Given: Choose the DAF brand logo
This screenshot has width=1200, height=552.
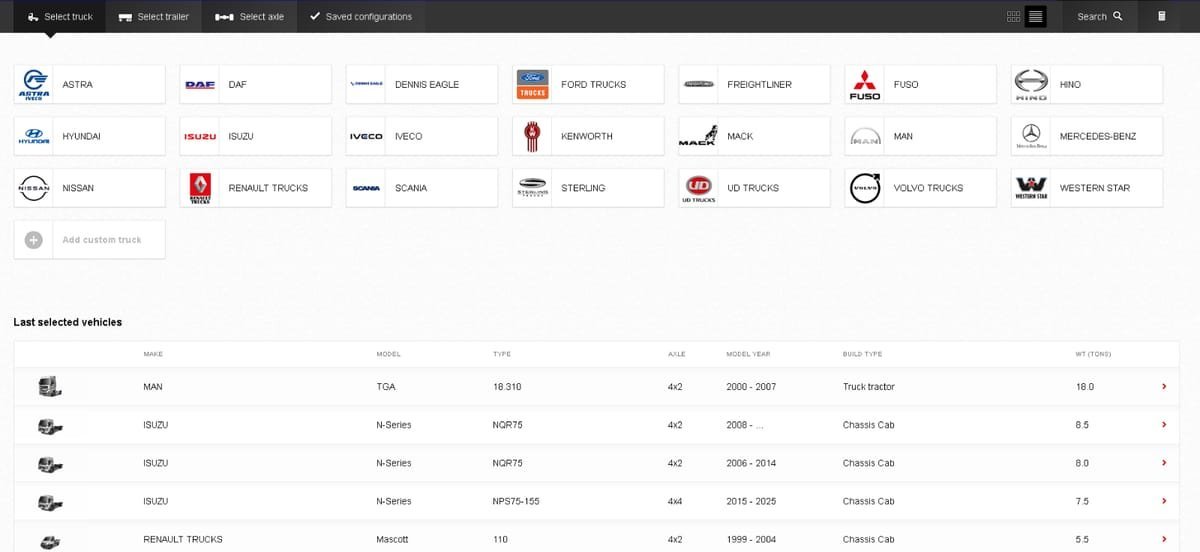Looking at the screenshot, I should (200, 85).
